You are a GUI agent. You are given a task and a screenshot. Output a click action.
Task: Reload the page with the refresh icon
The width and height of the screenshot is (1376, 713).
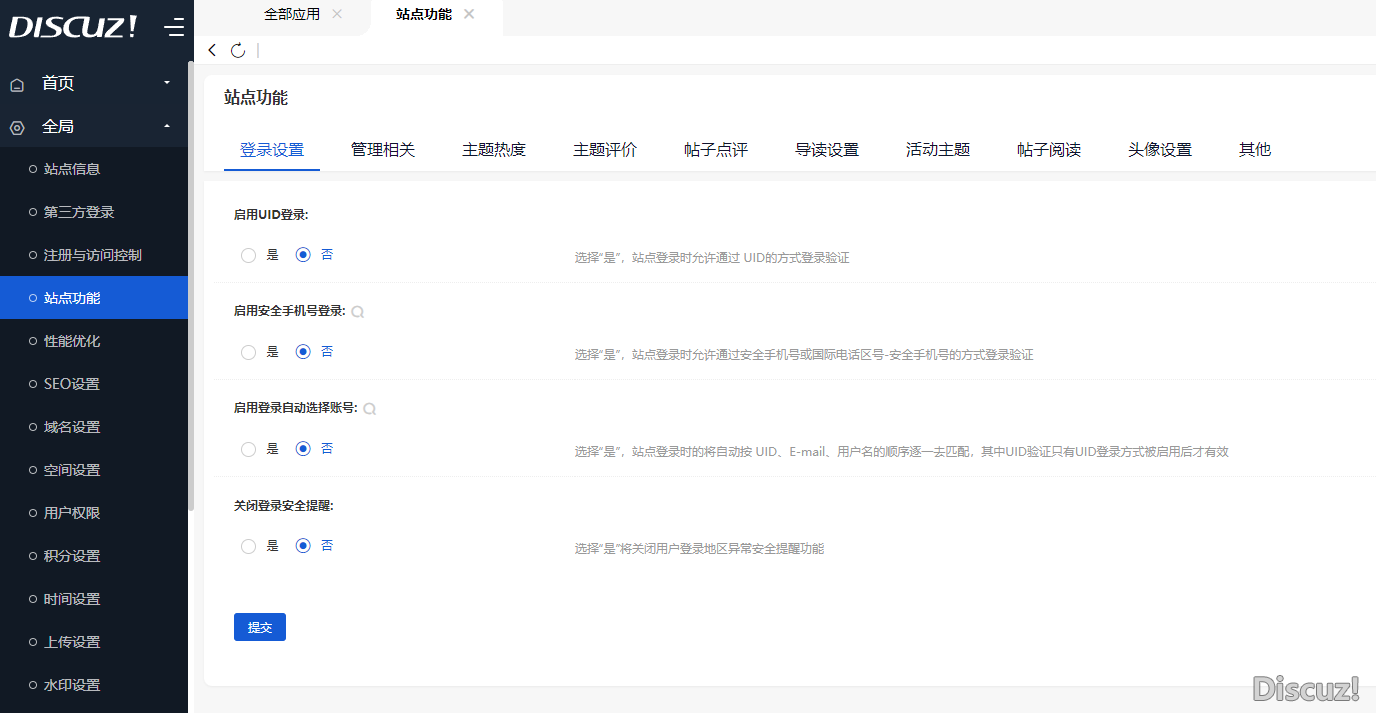pos(237,49)
